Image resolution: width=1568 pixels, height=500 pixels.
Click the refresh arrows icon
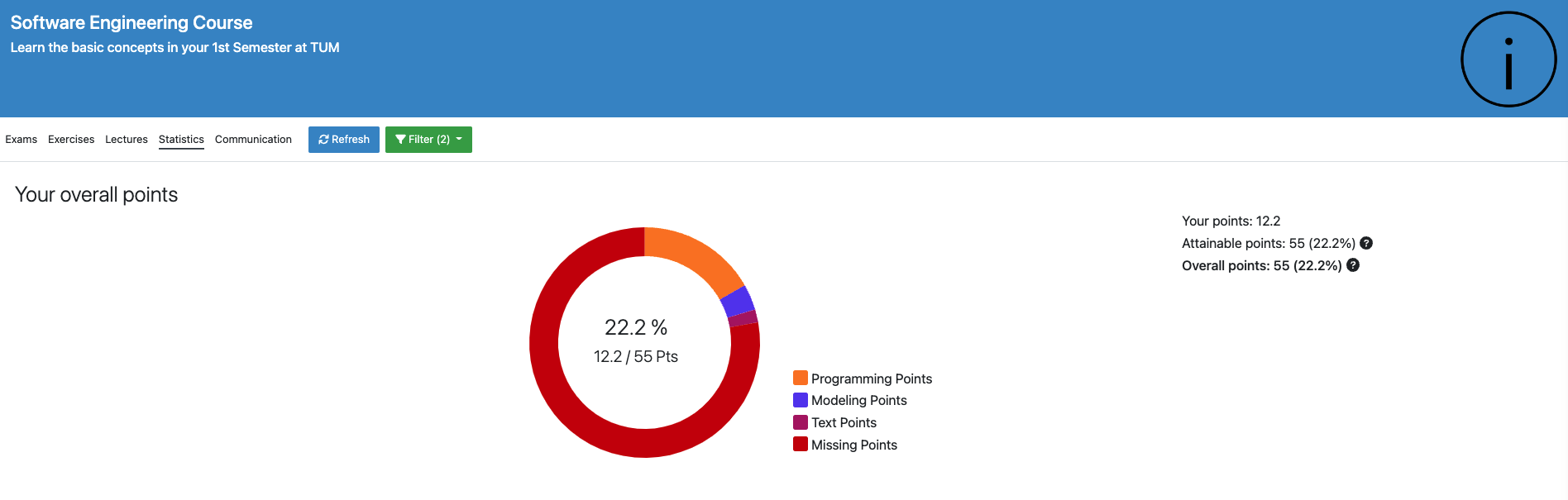323,140
